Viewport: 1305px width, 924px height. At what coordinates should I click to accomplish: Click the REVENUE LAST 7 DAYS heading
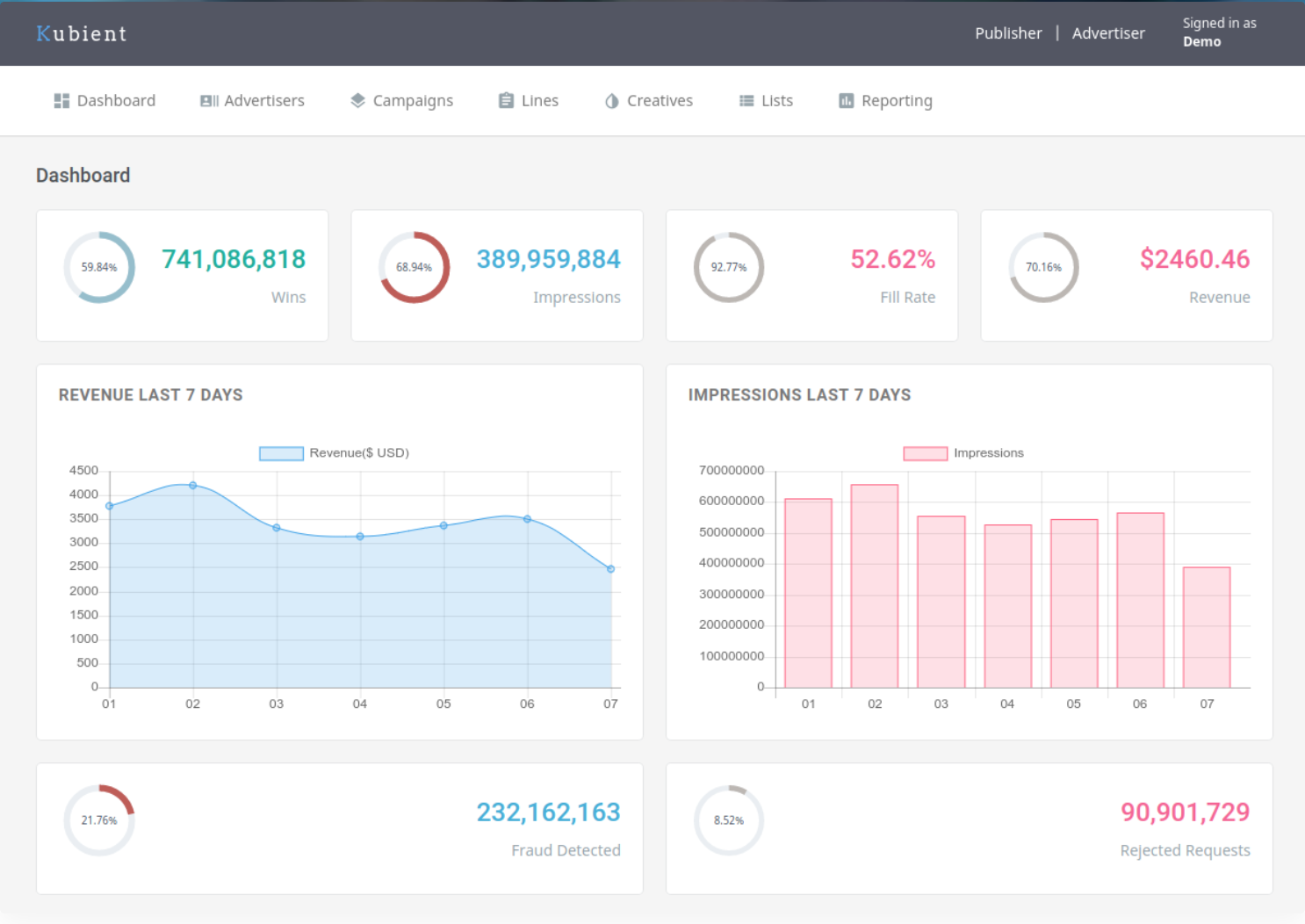[x=151, y=395]
